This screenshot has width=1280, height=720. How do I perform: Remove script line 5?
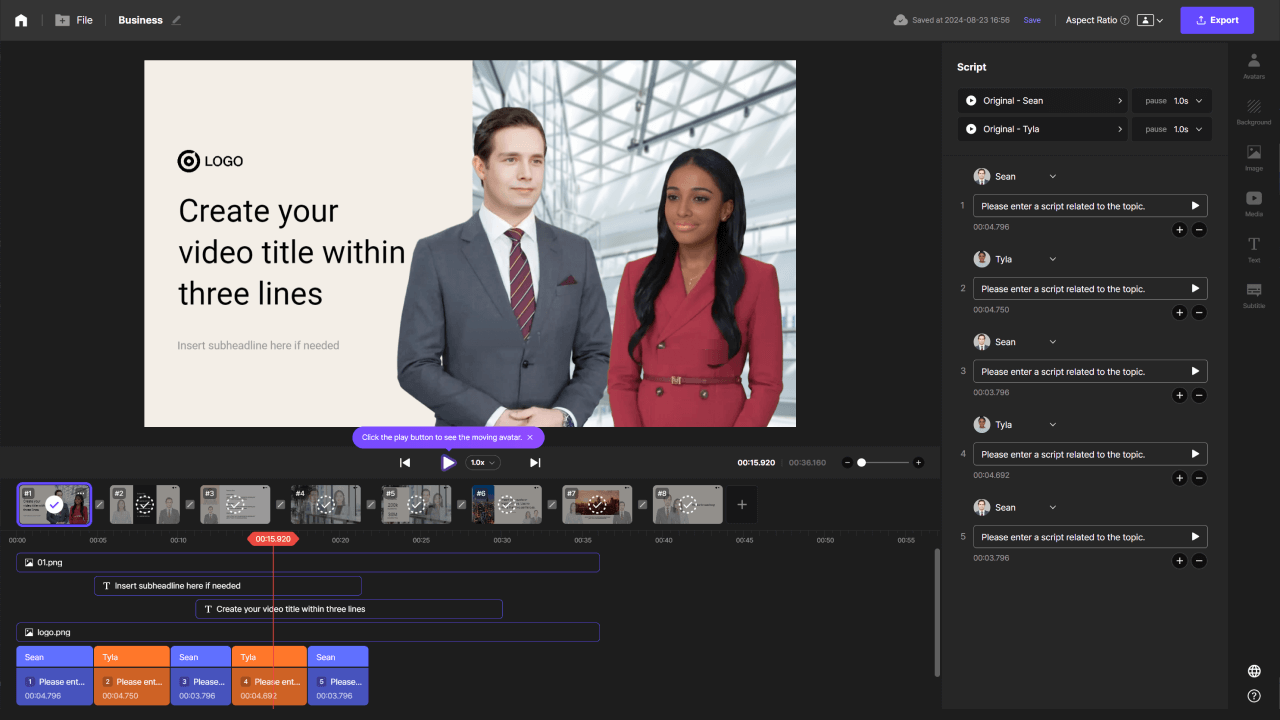pyautogui.click(x=1199, y=561)
